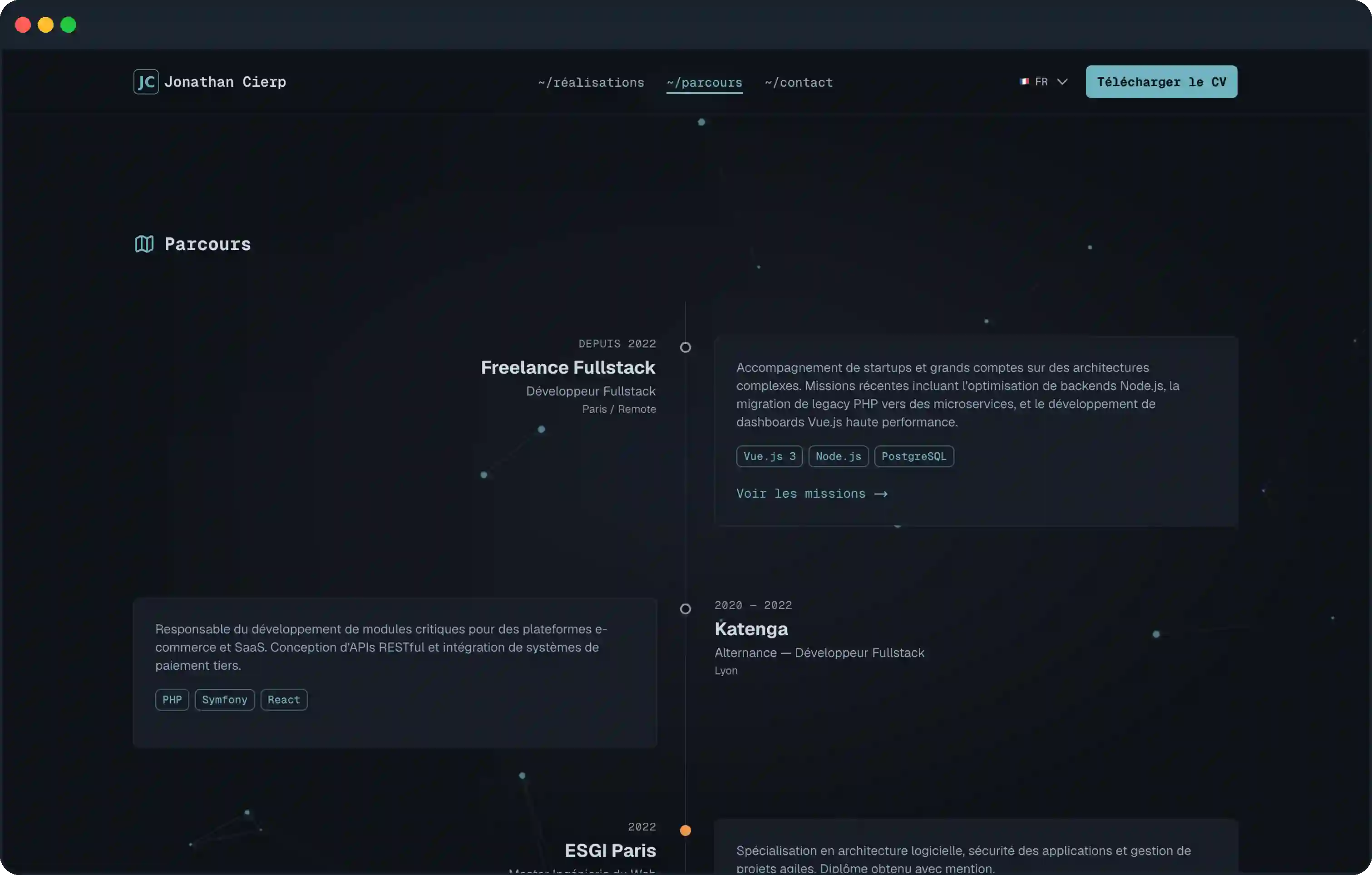Click the Symfony tag
Screen dimensions: 1372x875
(x=224, y=700)
